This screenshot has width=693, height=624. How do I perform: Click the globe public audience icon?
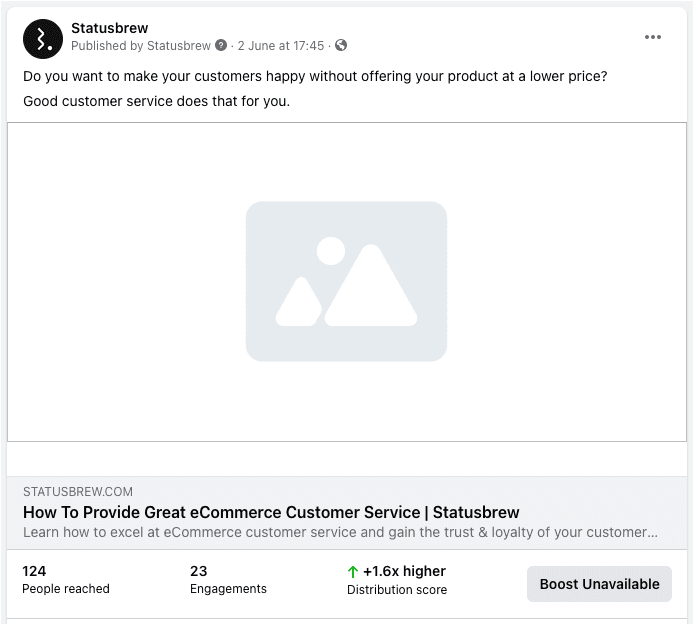341,46
